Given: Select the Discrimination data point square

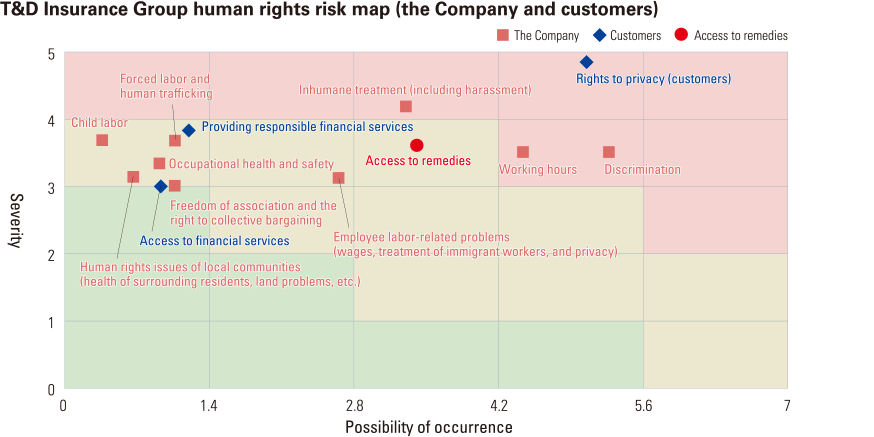Looking at the screenshot, I should tap(609, 152).
